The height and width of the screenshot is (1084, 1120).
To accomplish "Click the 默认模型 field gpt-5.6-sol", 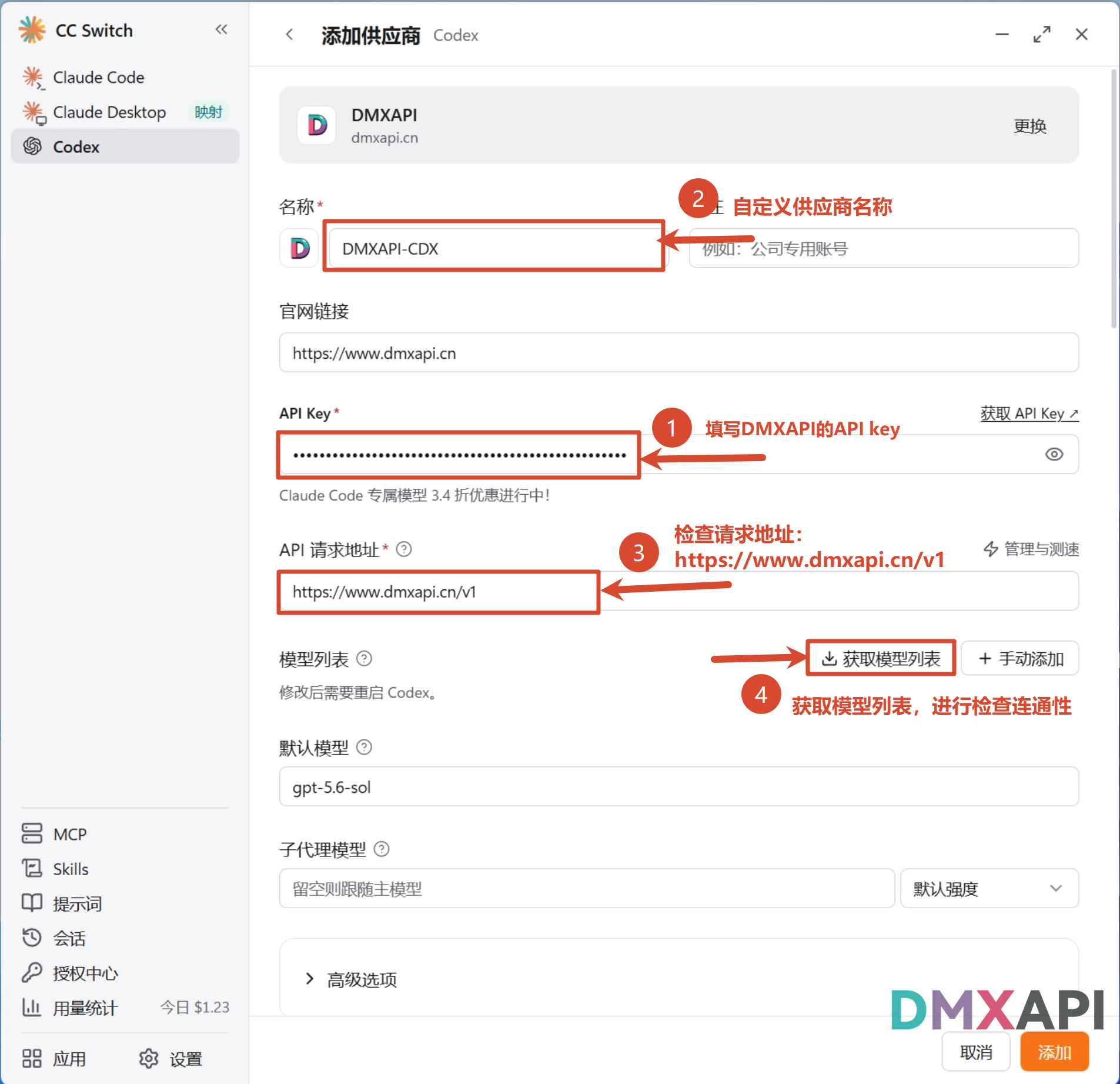I will pos(678,786).
